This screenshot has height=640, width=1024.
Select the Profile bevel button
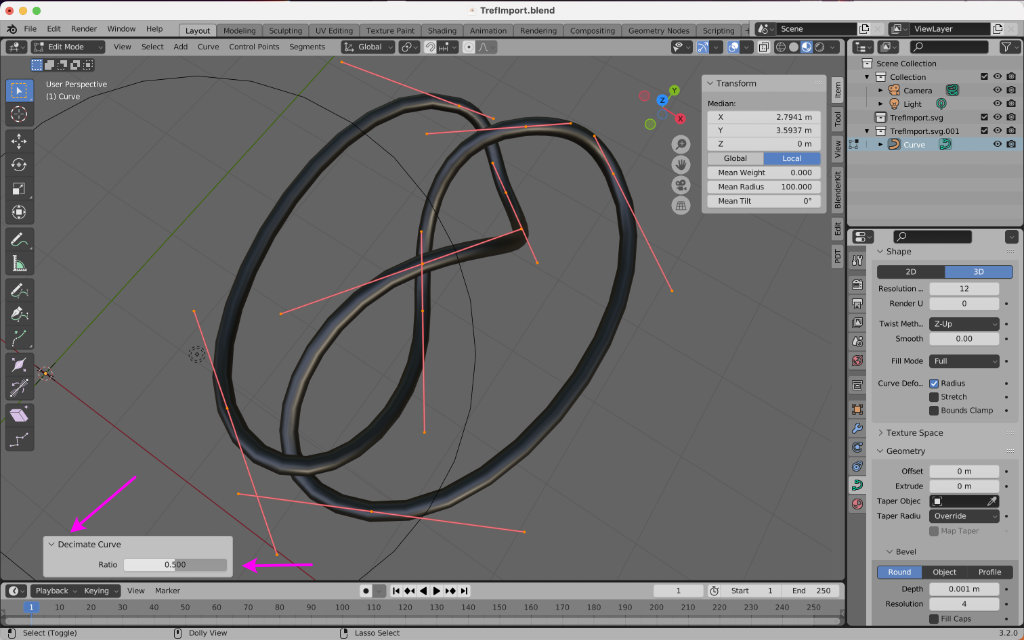tap(989, 572)
